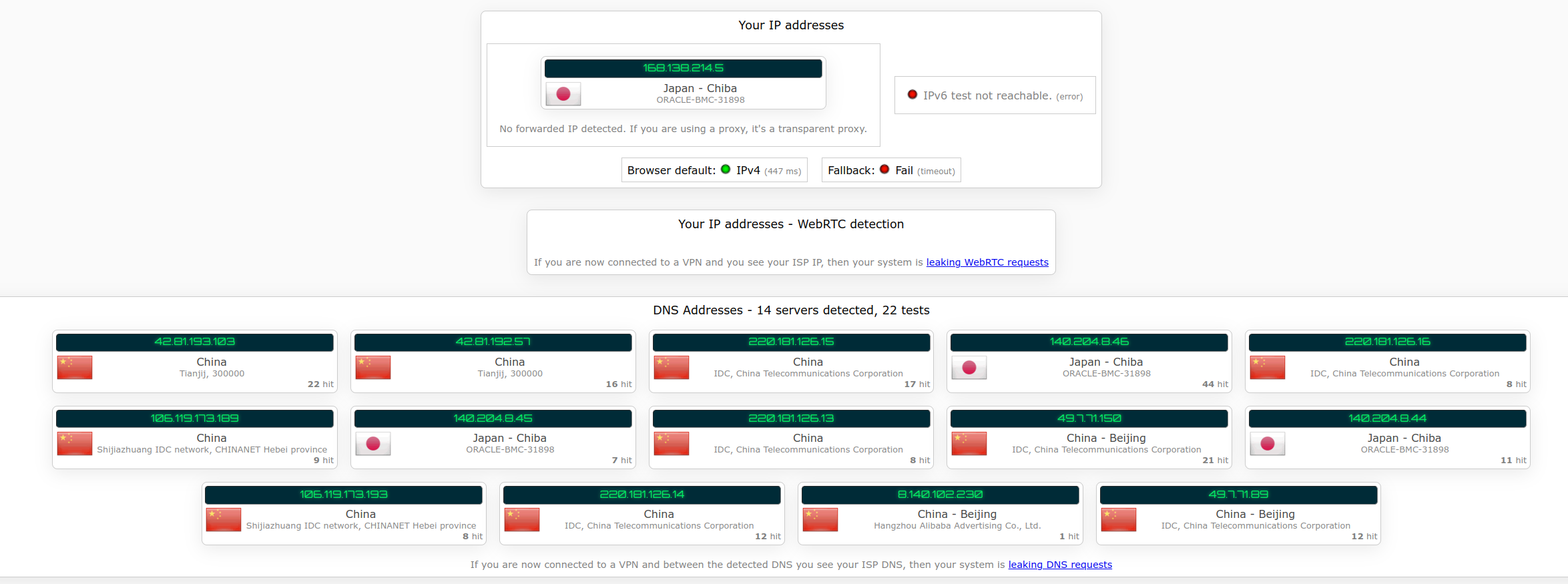Click the DNS address 220.181.126.15 header

(791, 342)
